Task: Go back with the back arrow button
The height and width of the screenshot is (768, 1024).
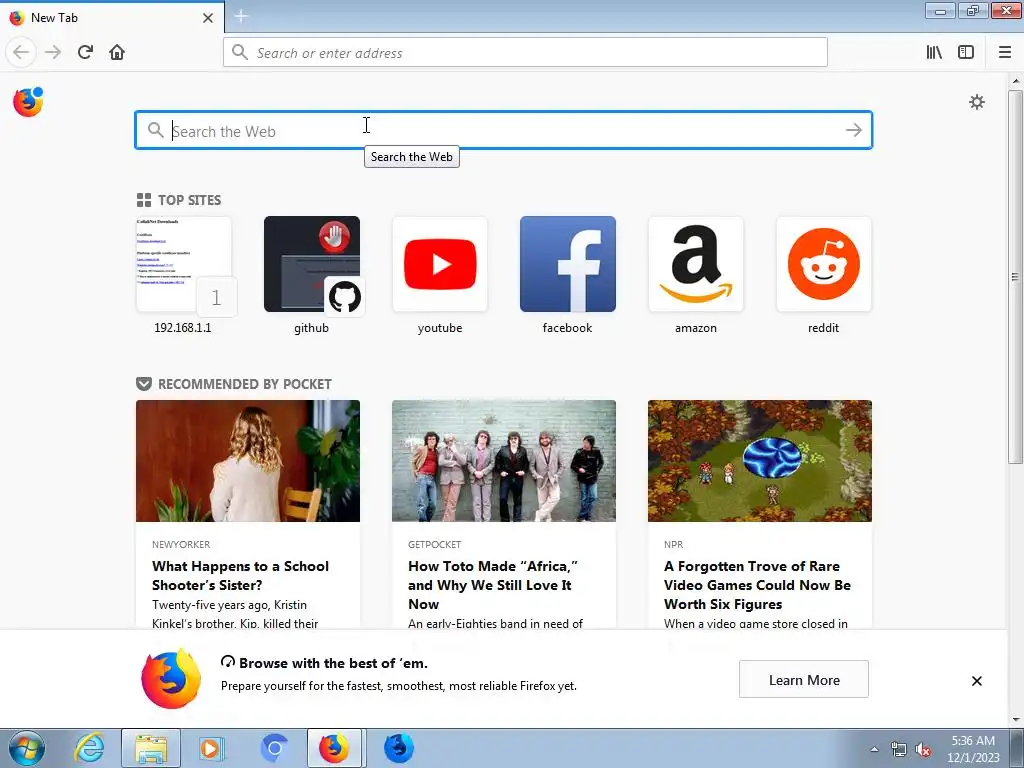Action: point(21,52)
